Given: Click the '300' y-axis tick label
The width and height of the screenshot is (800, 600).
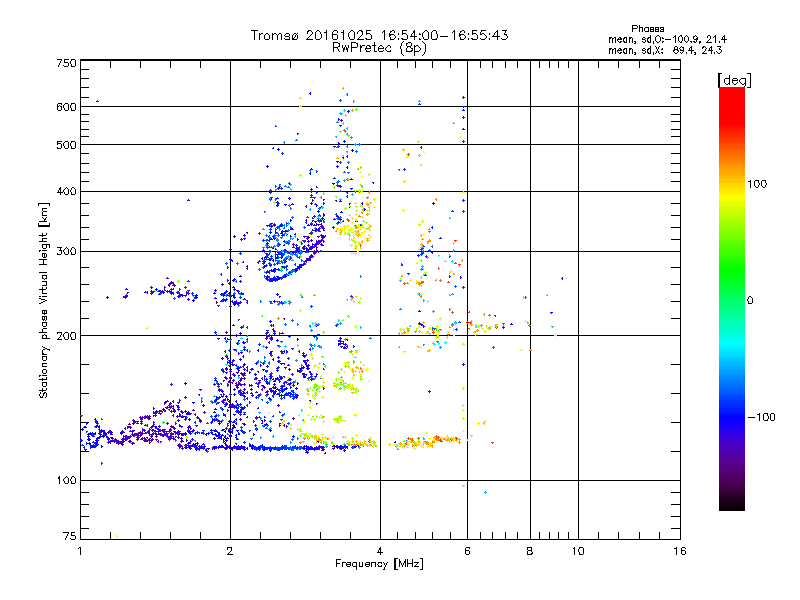Looking at the screenshot, I should click(x=66, y=251).
